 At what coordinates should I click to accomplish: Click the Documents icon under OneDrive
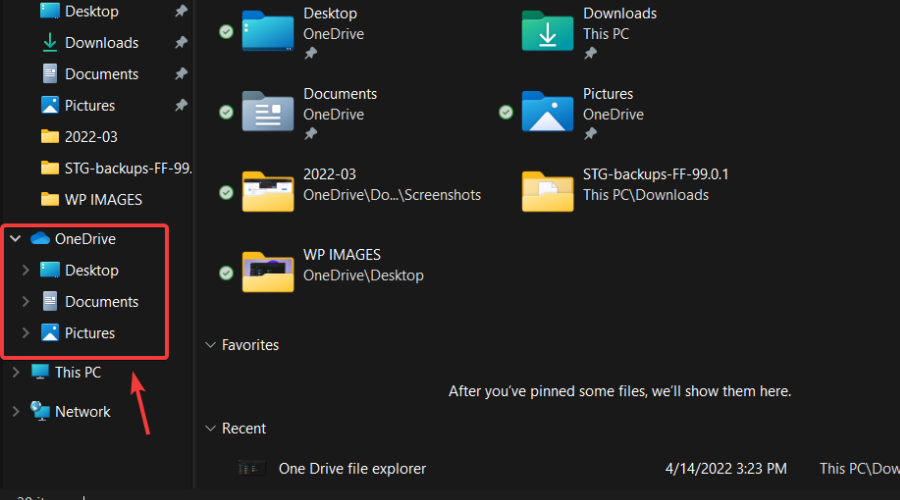[50, 301]
